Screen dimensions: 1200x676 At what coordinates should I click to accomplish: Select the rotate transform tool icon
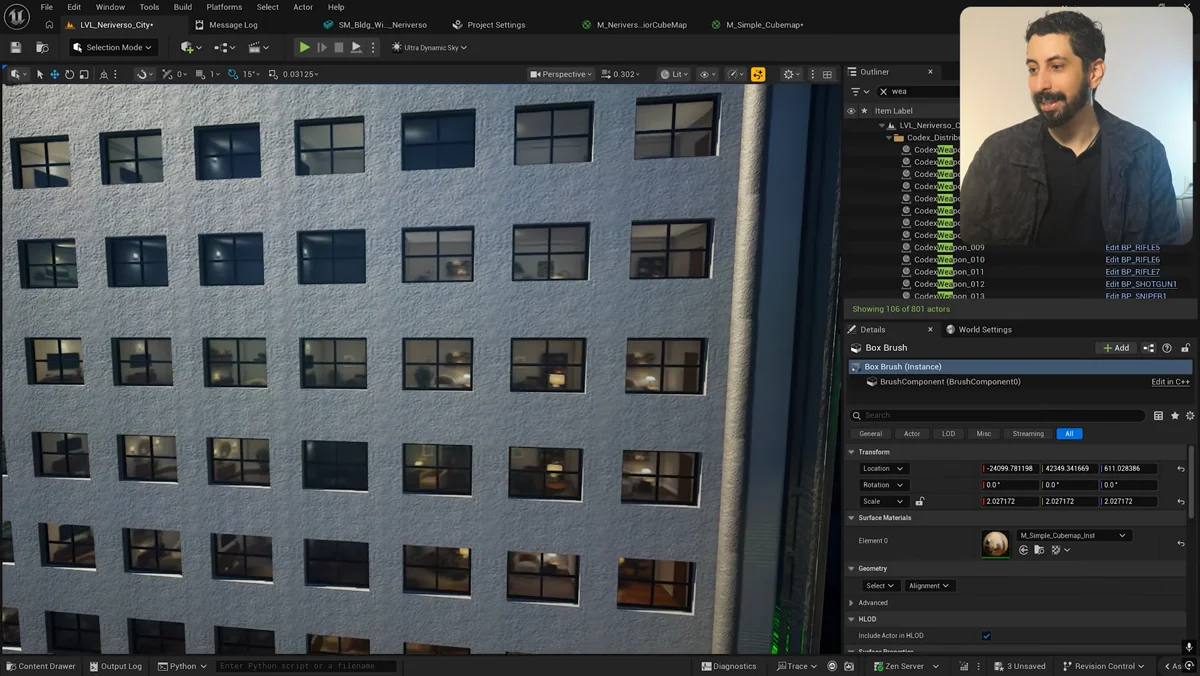[x=69, y=74]
